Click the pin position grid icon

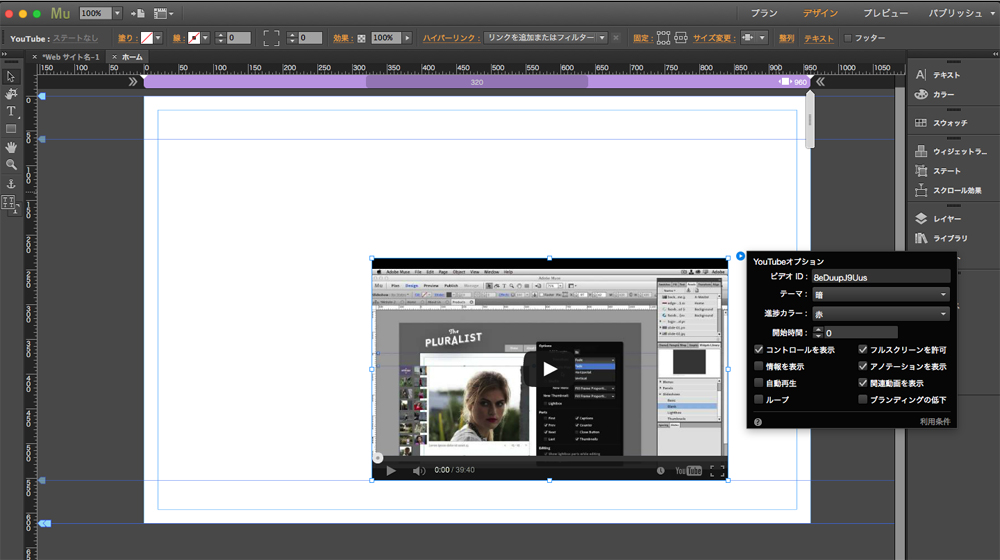(663, 38)
